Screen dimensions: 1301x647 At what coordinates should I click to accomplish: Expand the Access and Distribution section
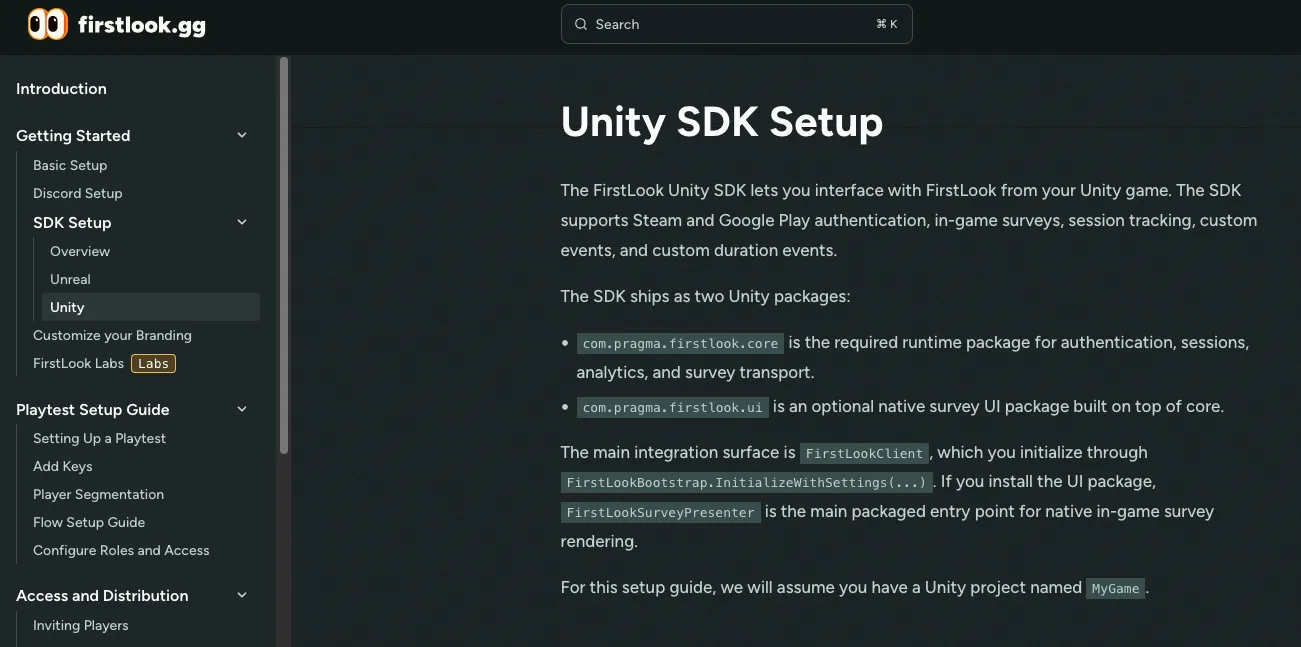click(241, 595)
